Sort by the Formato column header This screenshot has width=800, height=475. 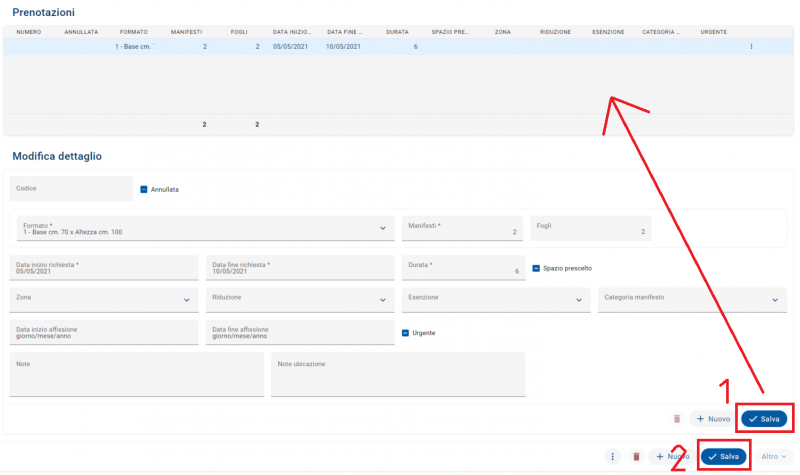[x=133, y=32]
